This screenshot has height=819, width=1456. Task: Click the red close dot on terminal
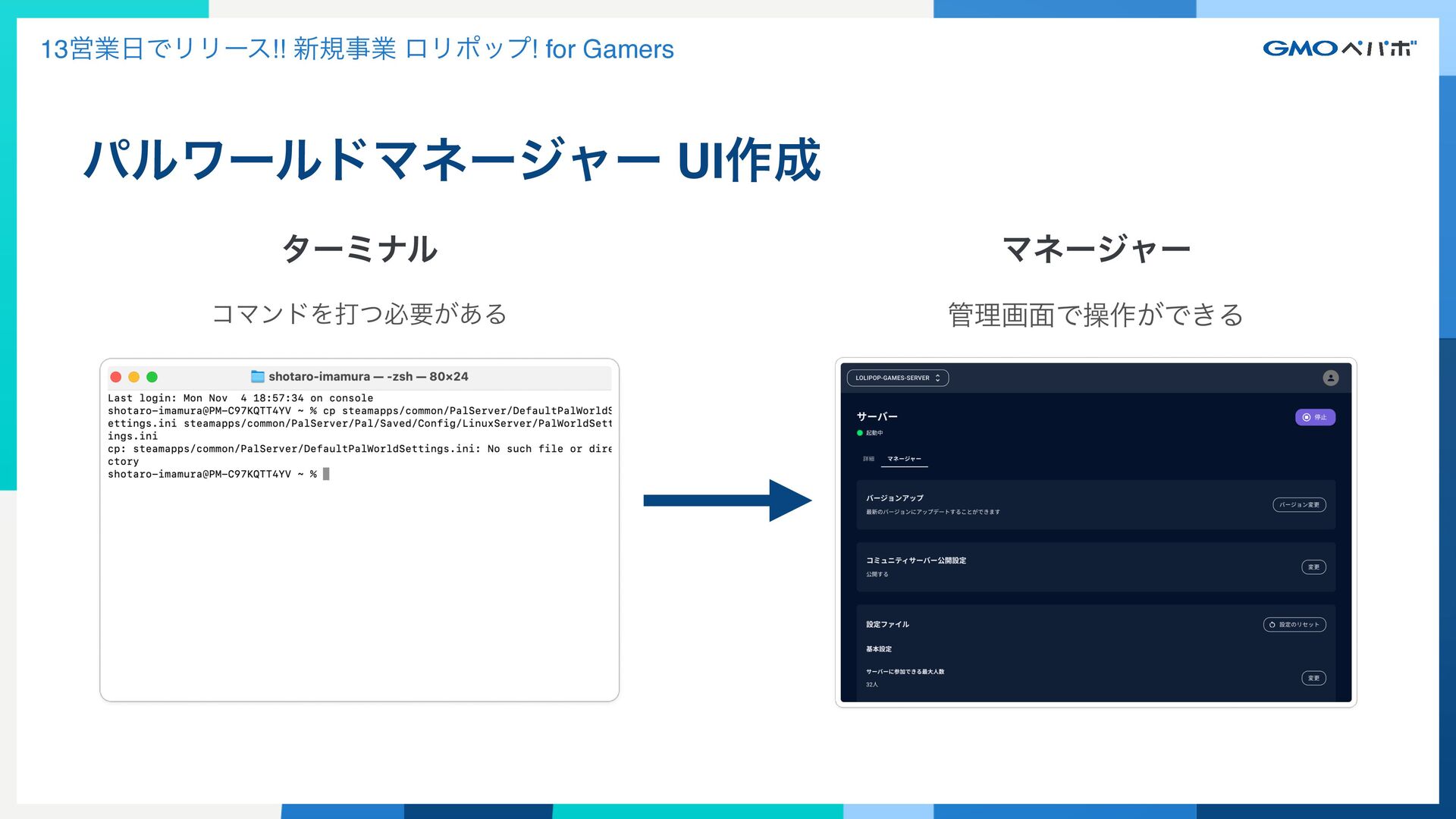click(116, 377)
